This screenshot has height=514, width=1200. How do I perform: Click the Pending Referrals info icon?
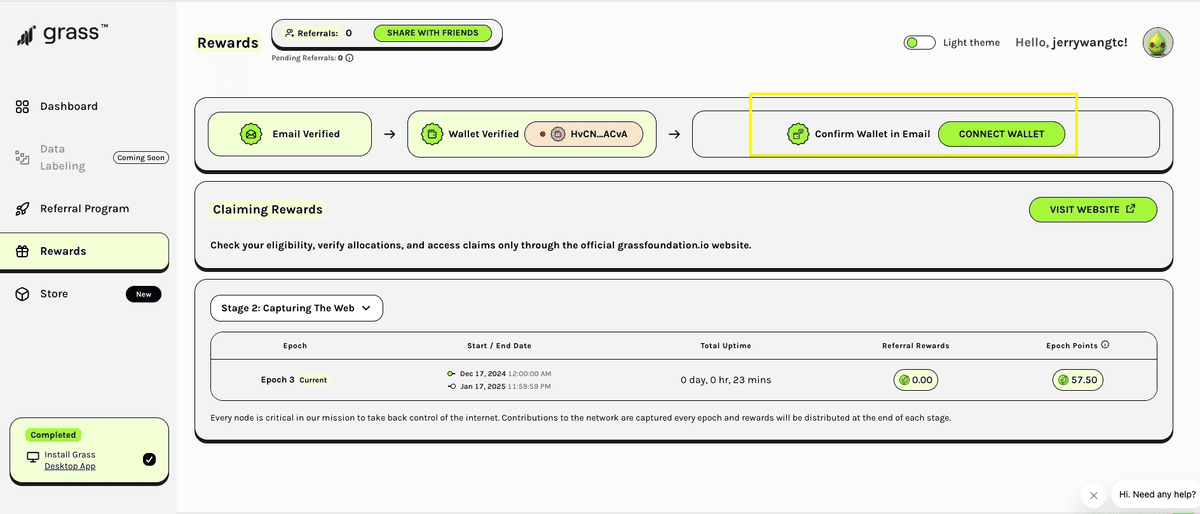[349, 58]
